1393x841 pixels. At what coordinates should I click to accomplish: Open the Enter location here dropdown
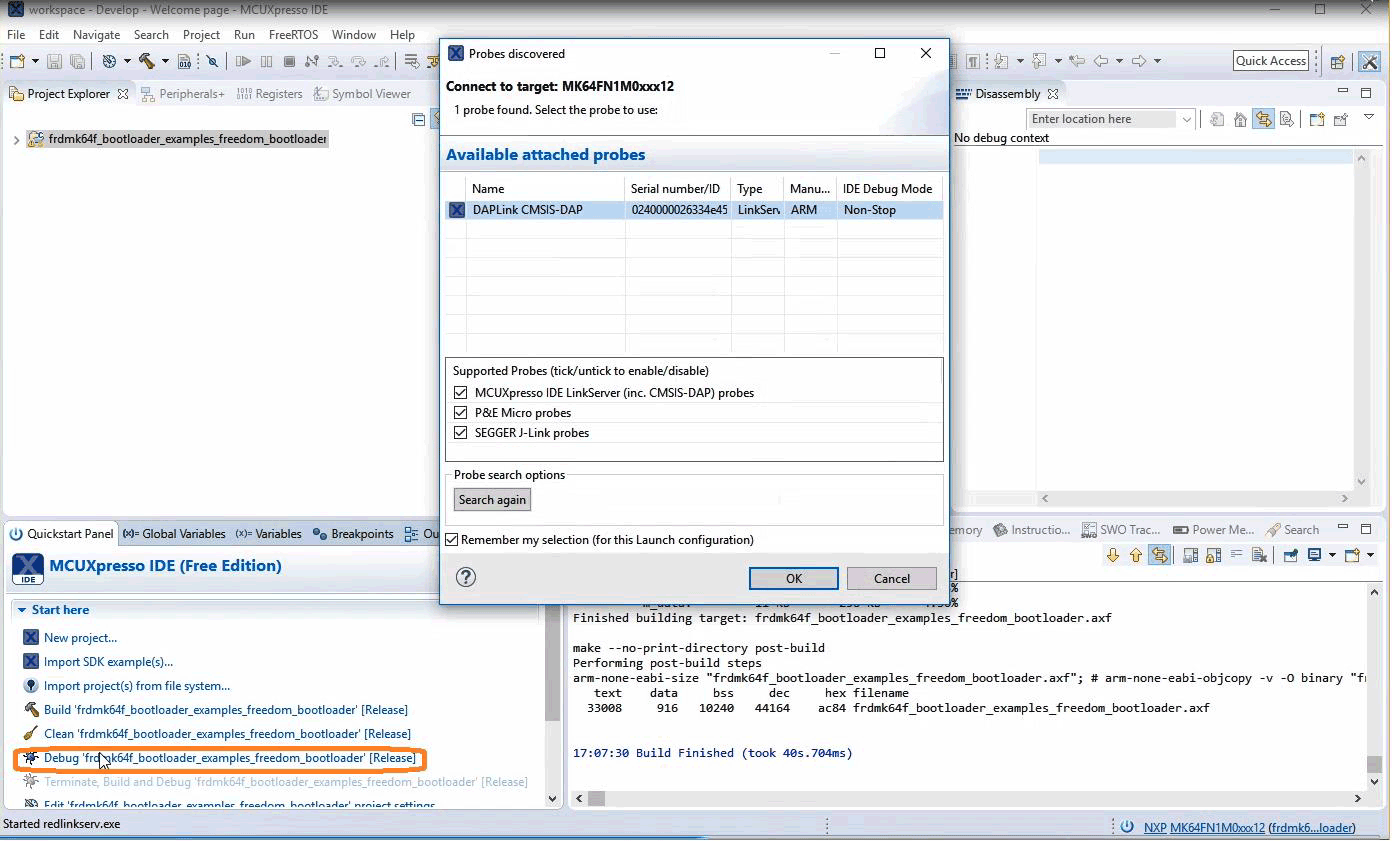[x=1186, y=119]
